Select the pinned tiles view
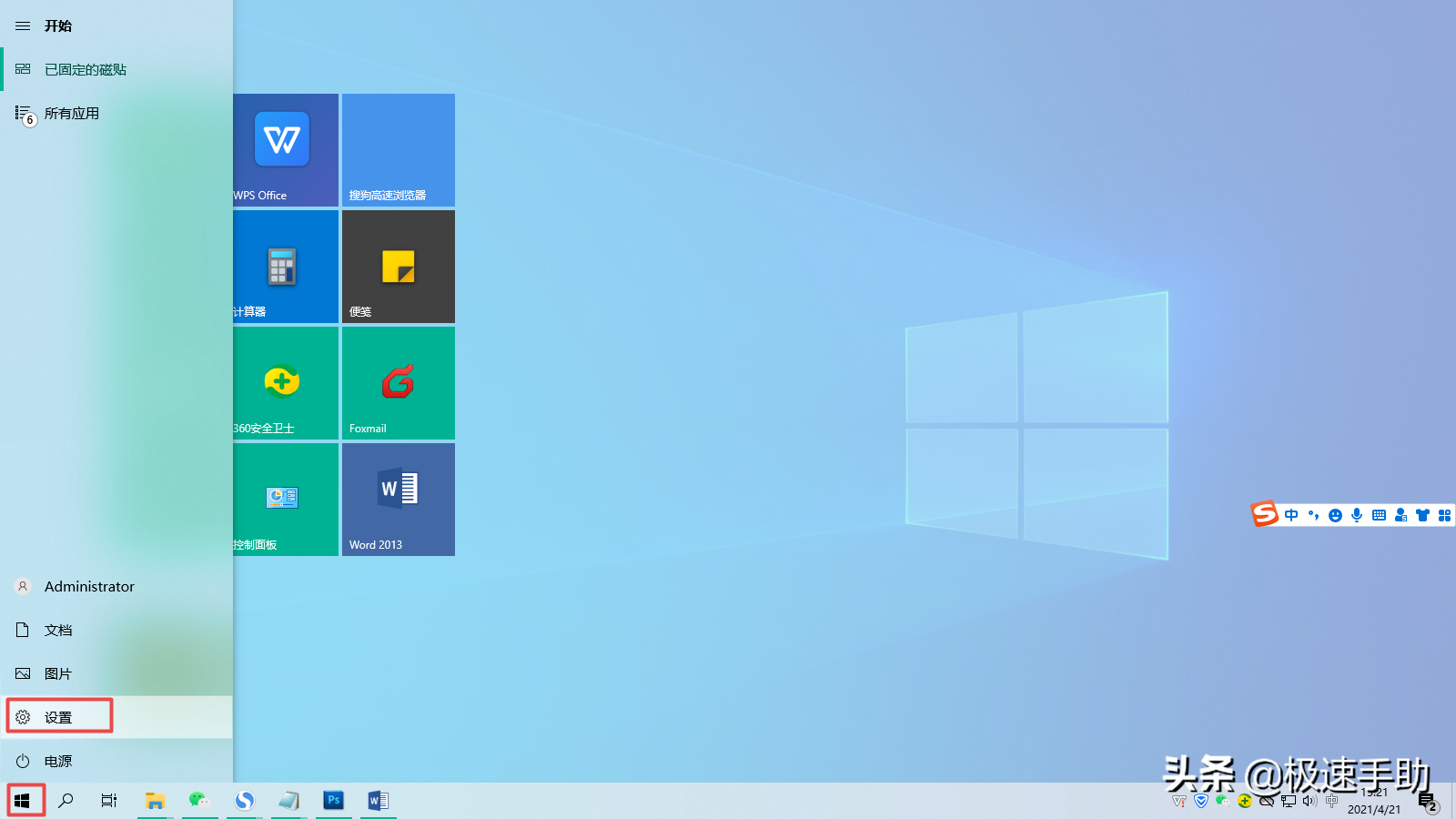This screenshot has height=819, width=1456. [x=116, y=70]
